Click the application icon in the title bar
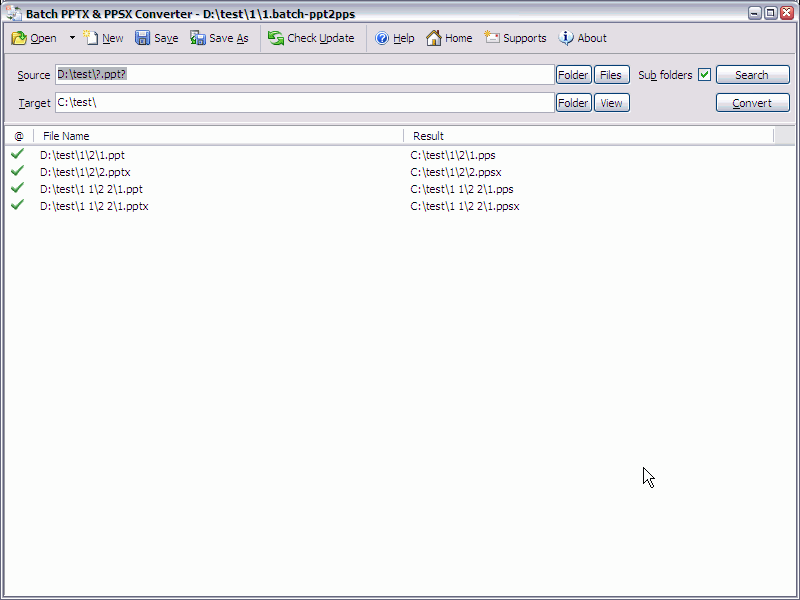This screenshot has height=600, width=800. tap(14, 13)
